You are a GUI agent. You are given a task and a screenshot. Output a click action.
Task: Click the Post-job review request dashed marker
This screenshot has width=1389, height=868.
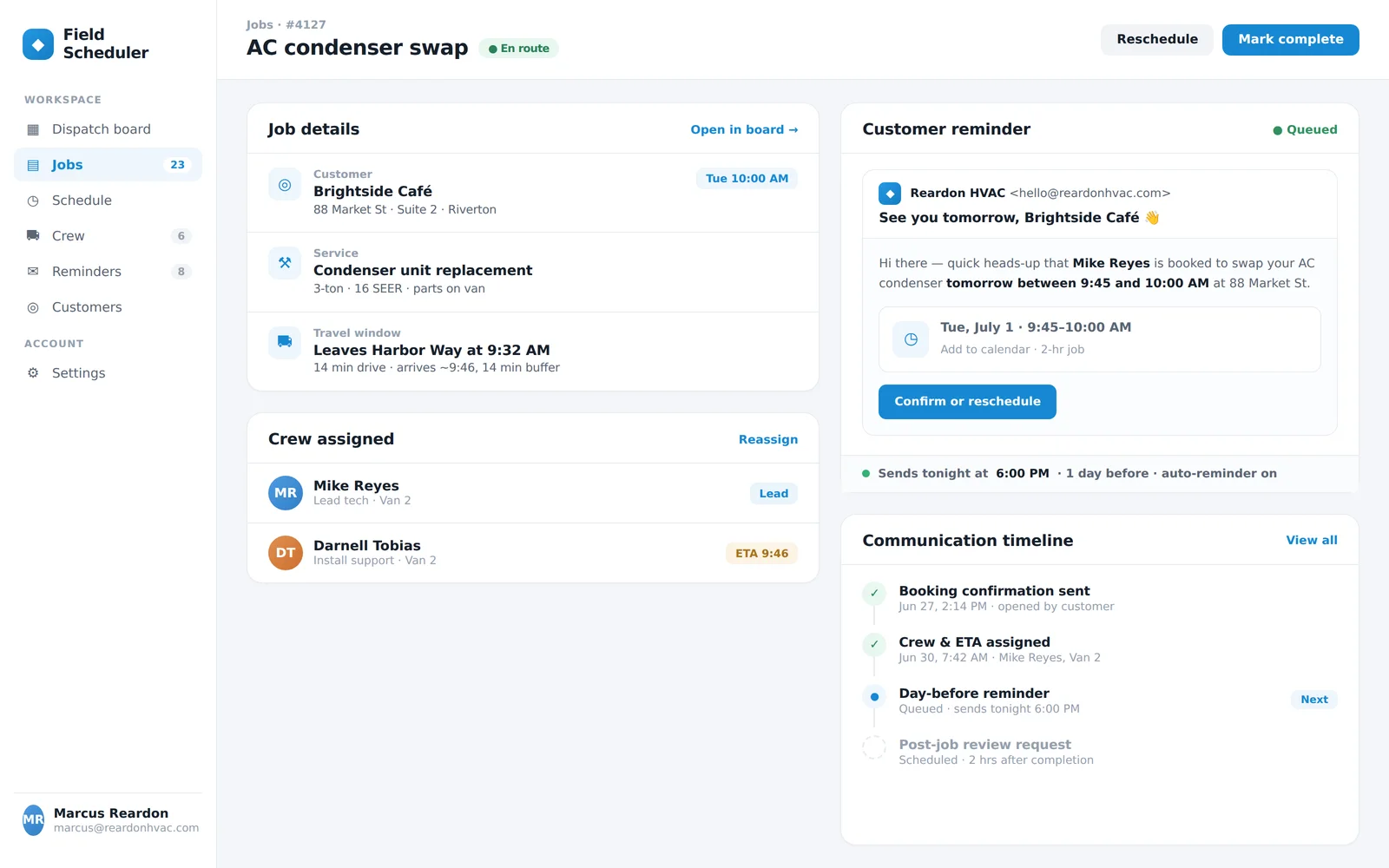[x=874, y=747]
